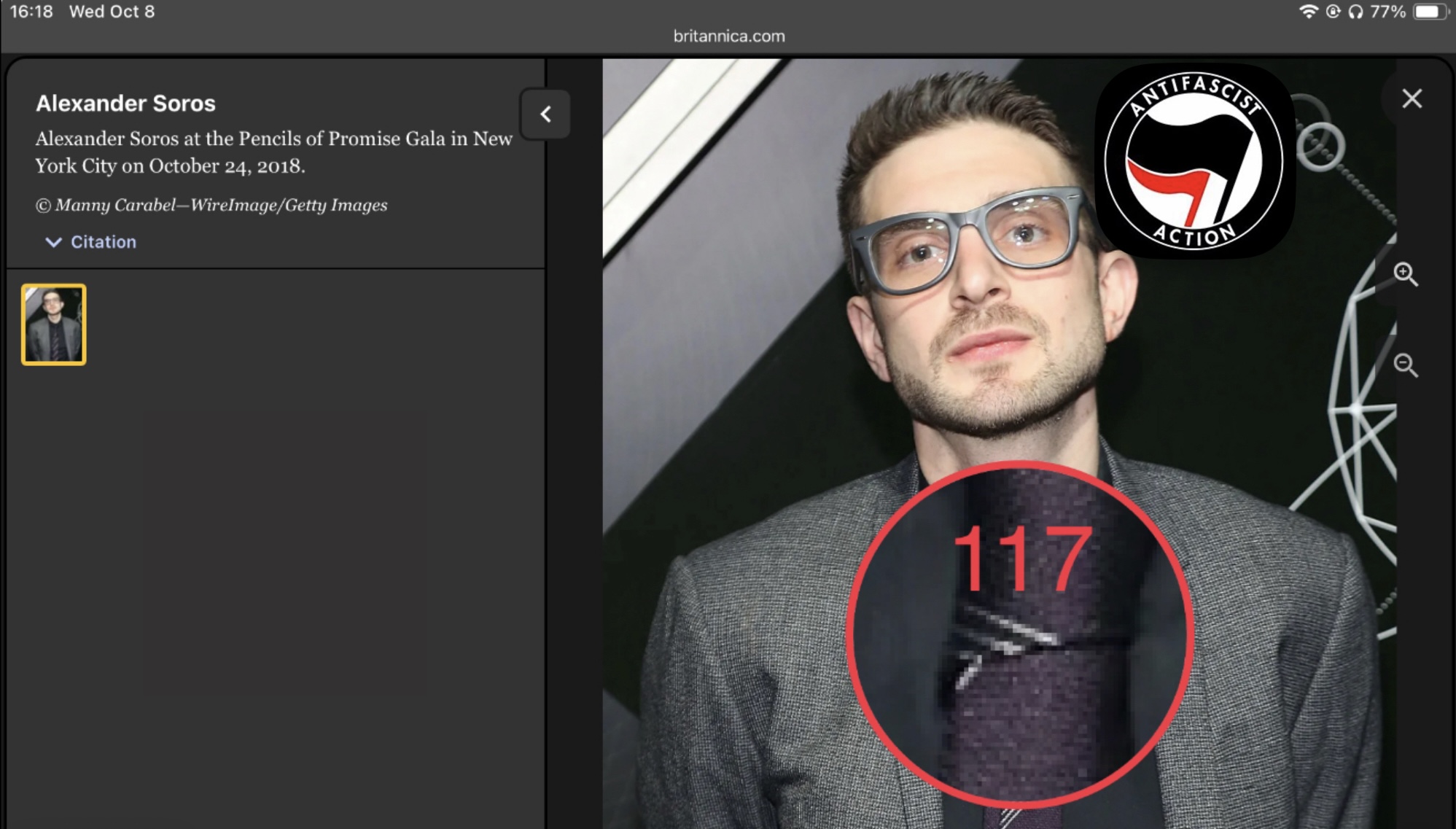1456x829 pixels.
Task: Click the Antifascist Action logo overlay
Action: 1194,160
